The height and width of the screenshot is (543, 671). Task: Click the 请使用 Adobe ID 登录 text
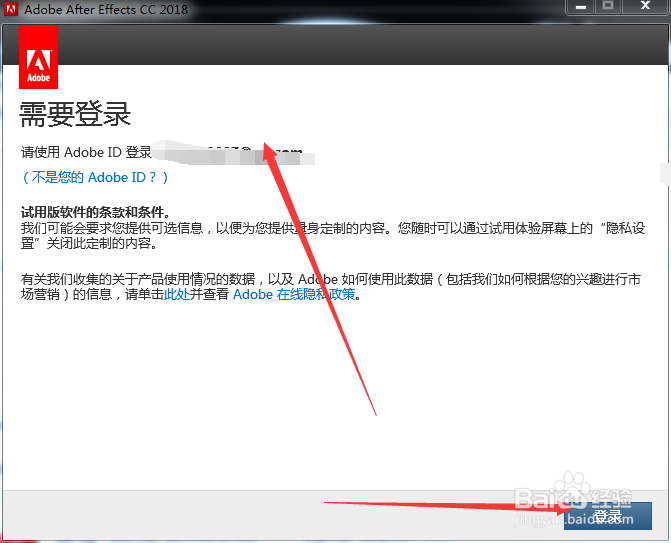[86, 152]
